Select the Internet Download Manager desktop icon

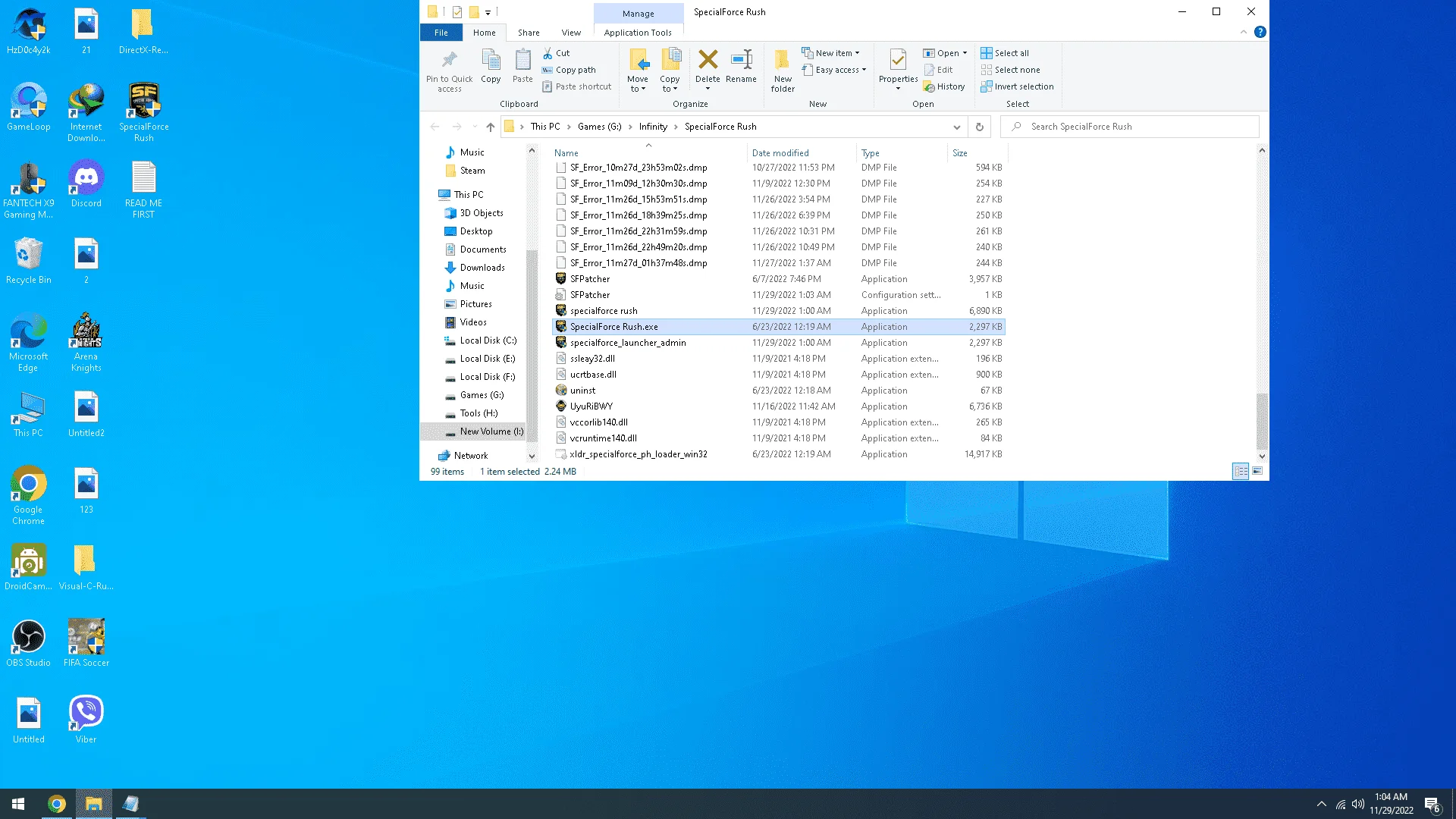[86, 112]
